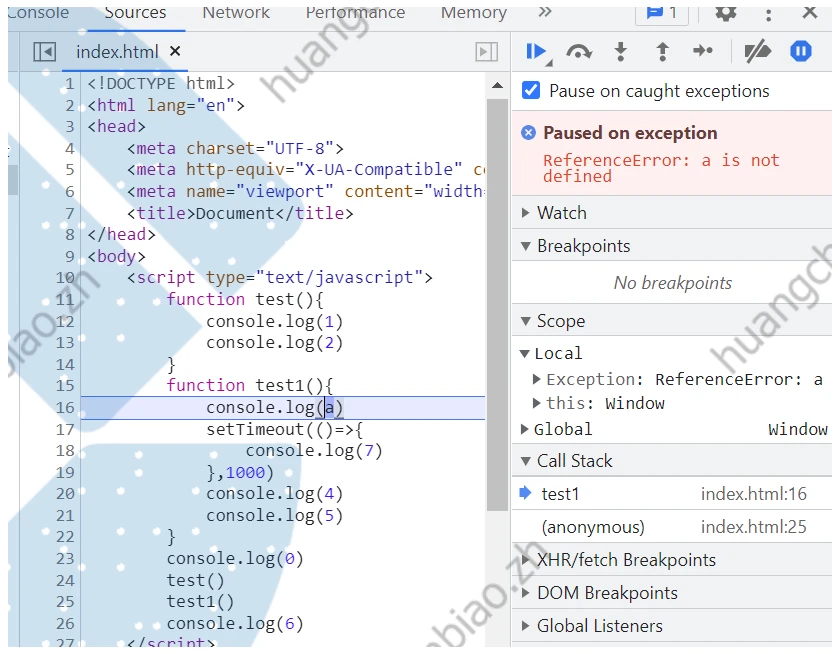Click the 'No breakpoints' text
This screenshot has width=838, height=654.
672,283
